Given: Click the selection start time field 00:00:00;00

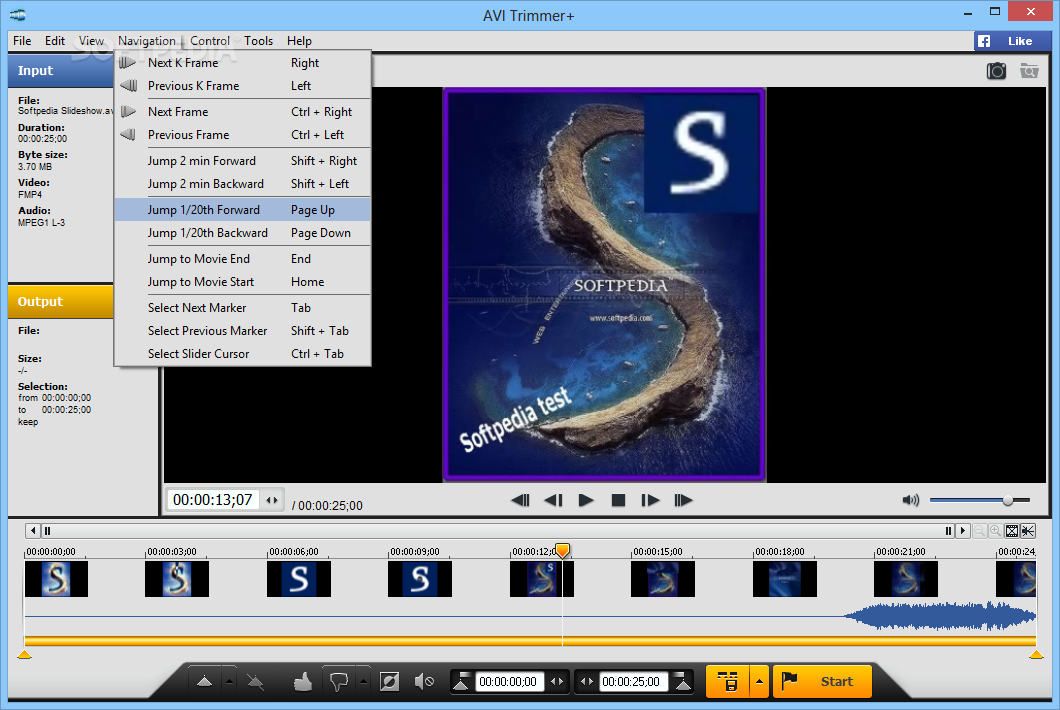Looking at the screenshot, I should pyautogui.click(x=508, y=682).
